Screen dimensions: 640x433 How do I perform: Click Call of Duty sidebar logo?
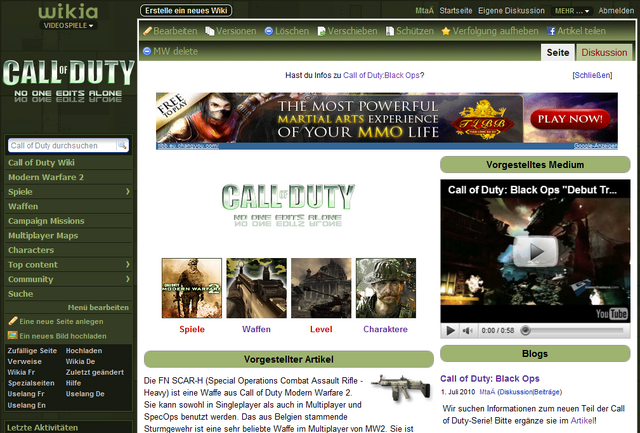(x=69, y=80)
